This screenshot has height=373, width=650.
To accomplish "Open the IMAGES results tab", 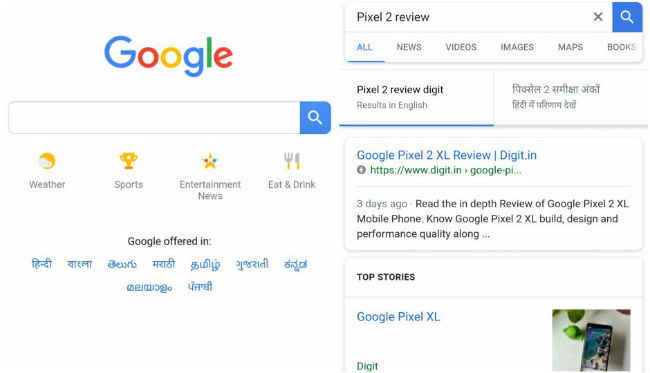I will (x=517, y=47).
